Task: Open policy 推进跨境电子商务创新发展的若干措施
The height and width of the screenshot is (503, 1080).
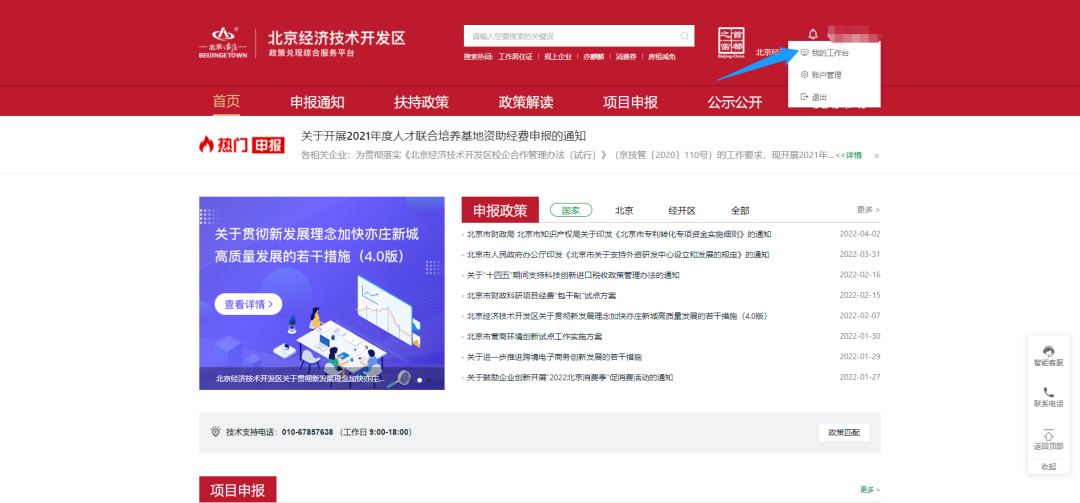Action: [554, 357]
